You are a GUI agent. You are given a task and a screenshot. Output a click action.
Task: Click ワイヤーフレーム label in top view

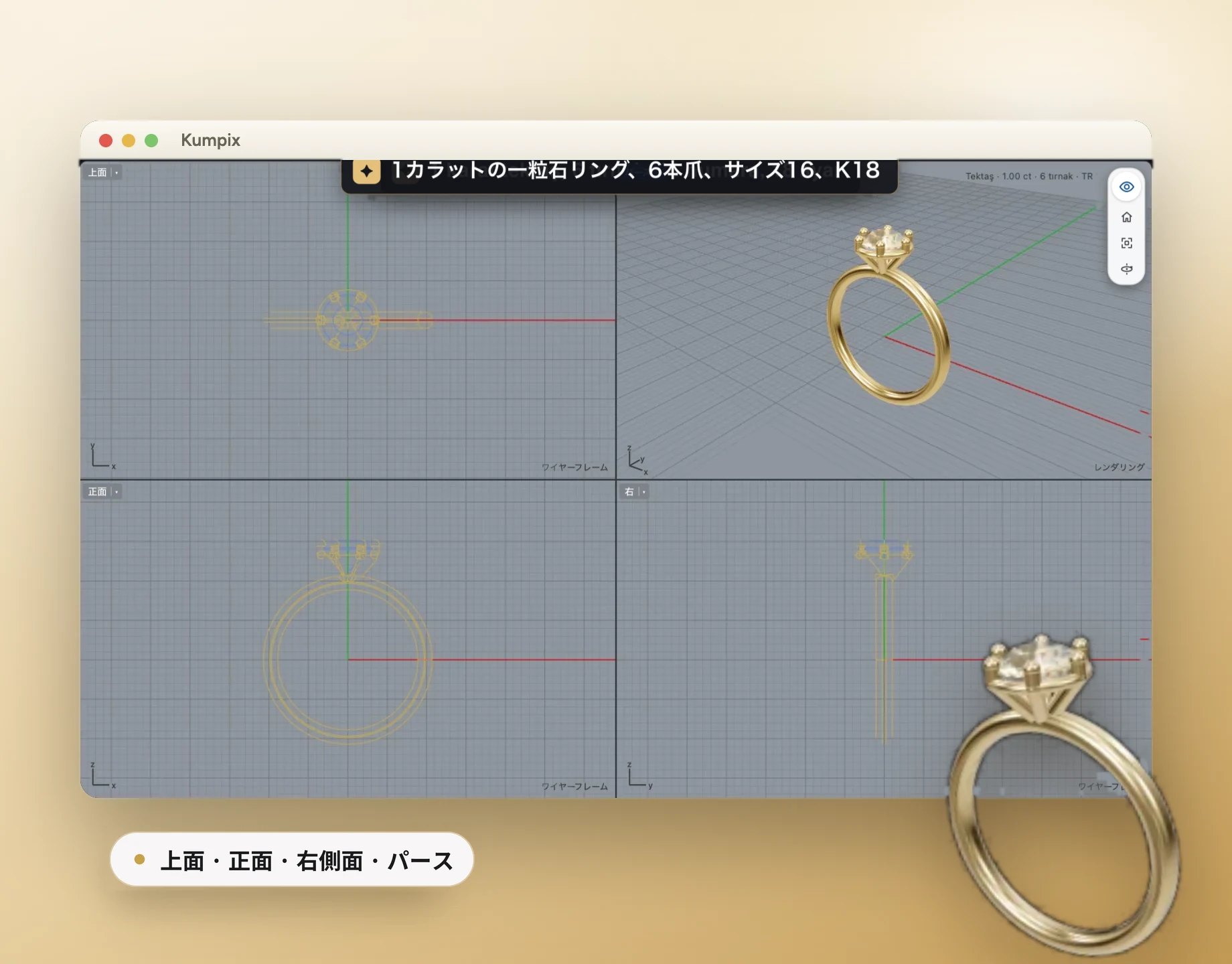[574, 467]
